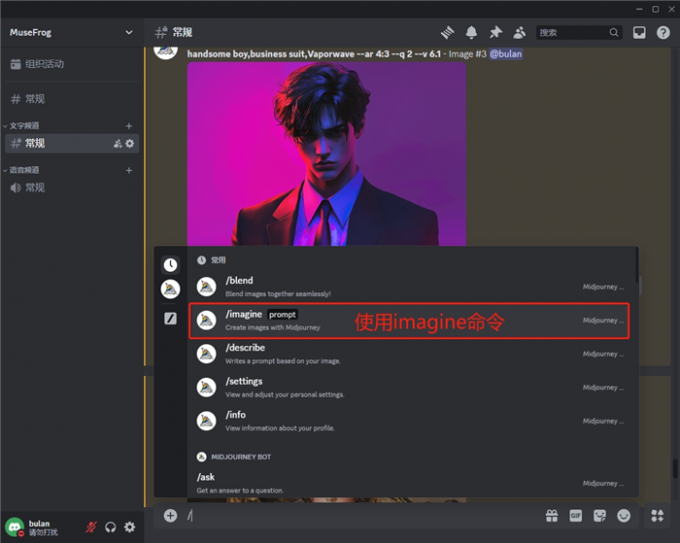The height and width of the screenshot is (543, 680).
Task: Maximize the Discord window
Action: tap(656, 9)
